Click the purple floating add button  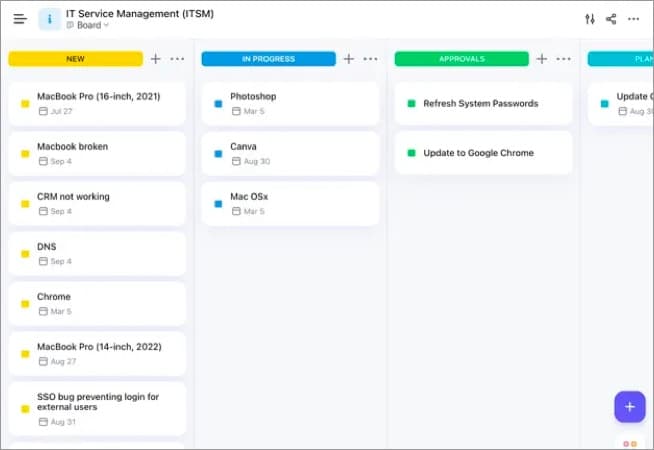[x=629, y=406]
